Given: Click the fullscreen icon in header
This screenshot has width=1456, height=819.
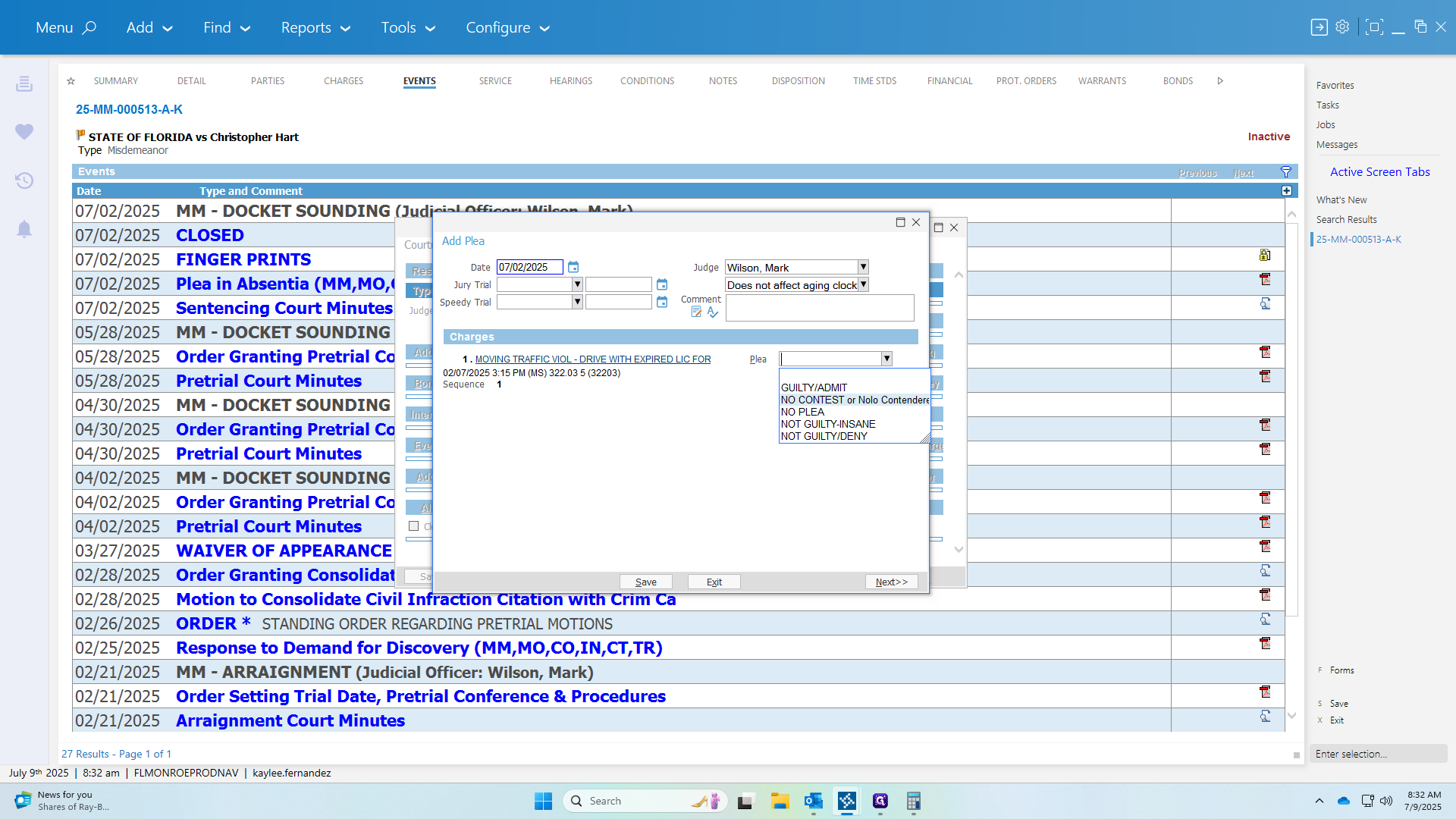Looking at the screenshot, I should click(1373, 27).
